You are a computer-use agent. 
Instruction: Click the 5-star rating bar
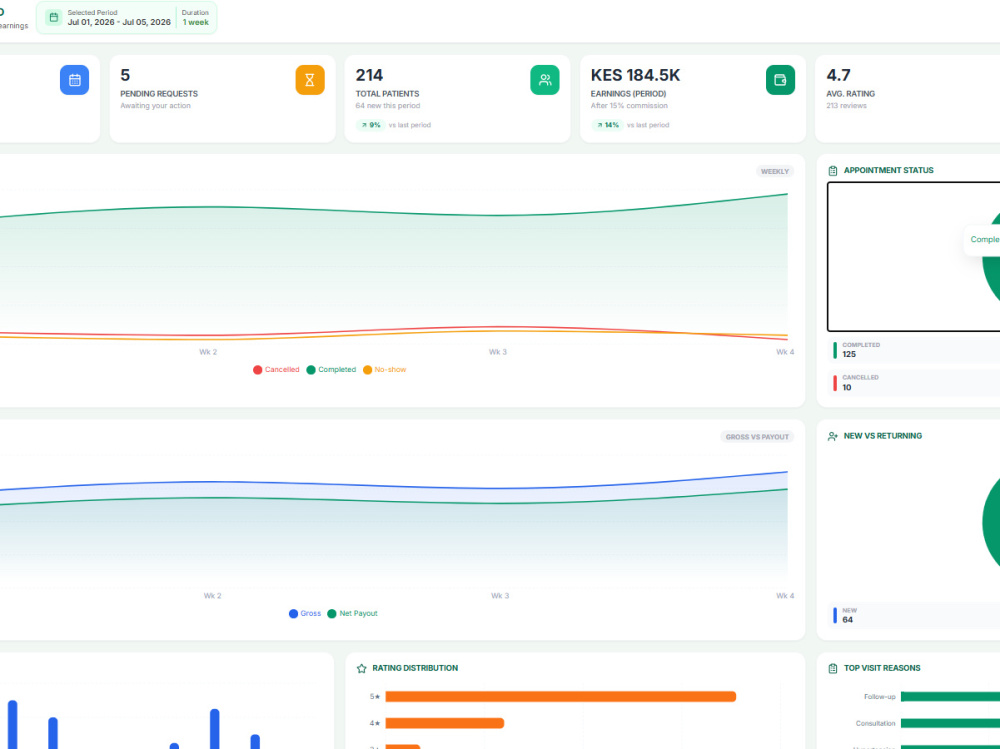[561, 697]
